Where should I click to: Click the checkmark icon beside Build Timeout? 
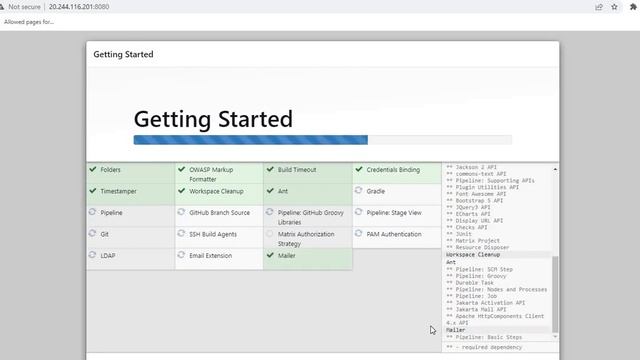(270, 169)
